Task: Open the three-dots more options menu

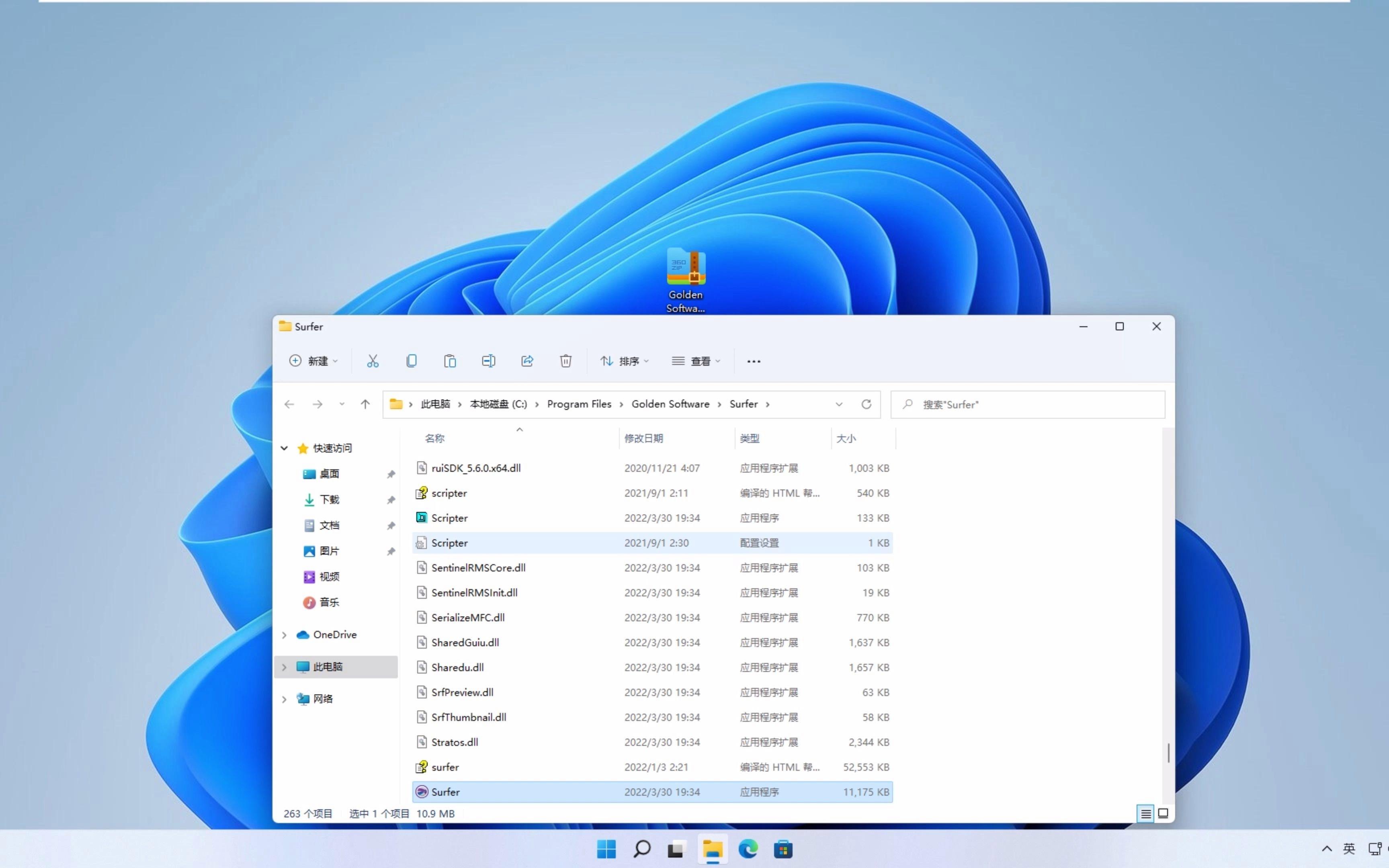Action: click(x=754, y=361)
